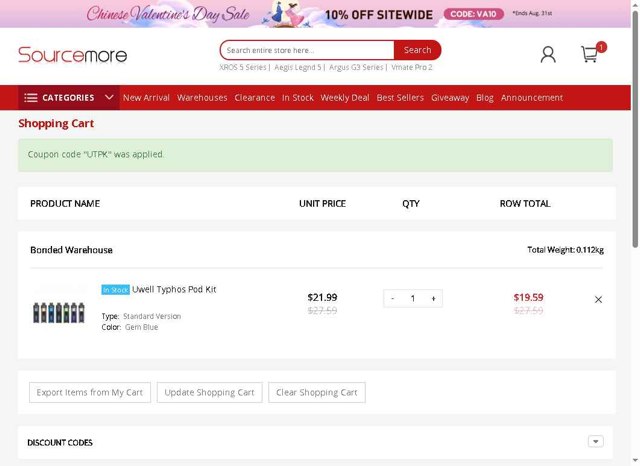The height and width of the screenshot is (466, 640).
Task: Open the Giveaway menu item
Action: [450, 98]
